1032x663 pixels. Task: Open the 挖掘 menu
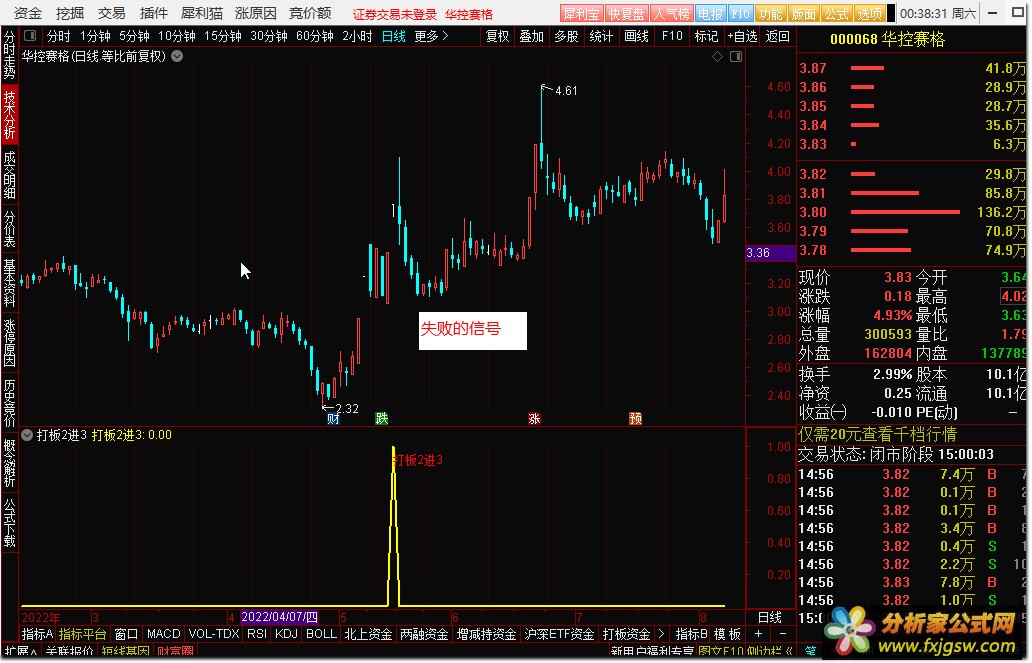point(70,13)
